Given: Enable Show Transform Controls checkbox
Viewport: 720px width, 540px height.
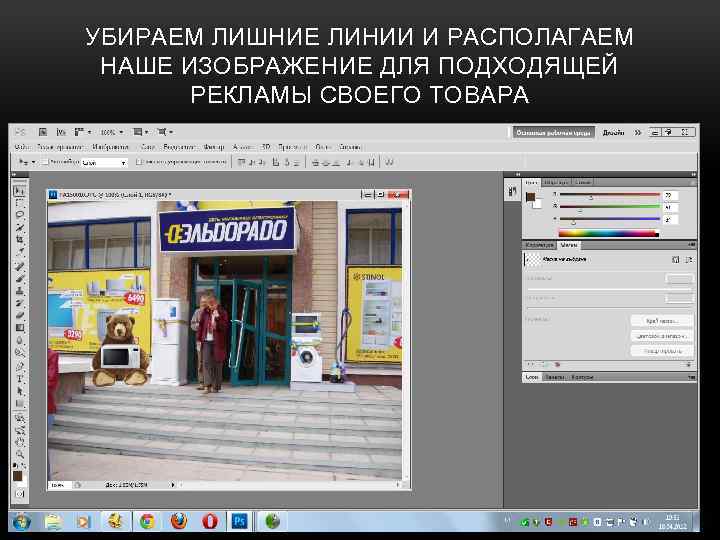Looking at the screenshot, I should [x=140, y=162].
